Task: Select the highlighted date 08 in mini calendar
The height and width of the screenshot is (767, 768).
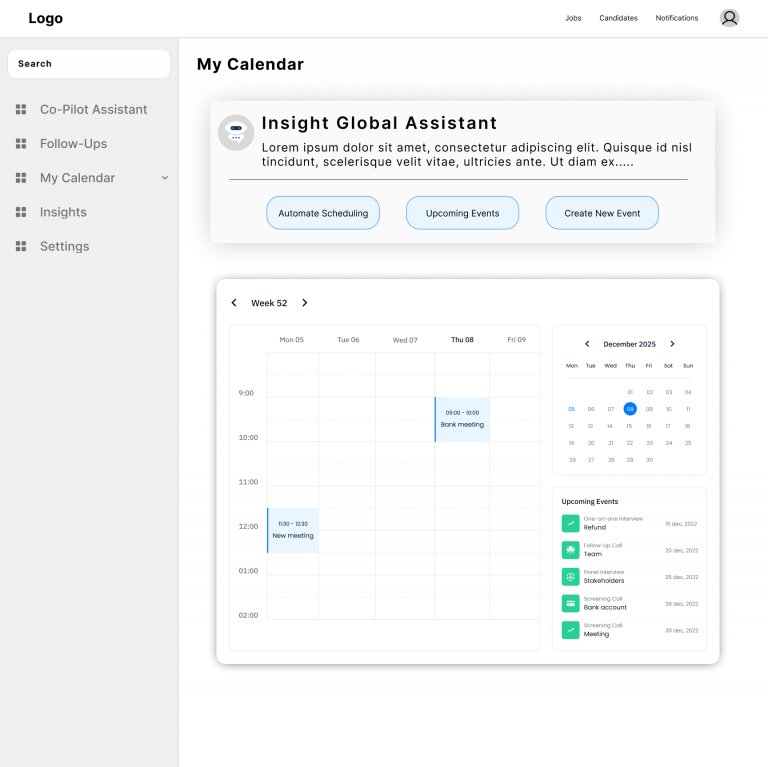Action: point(630,409)
